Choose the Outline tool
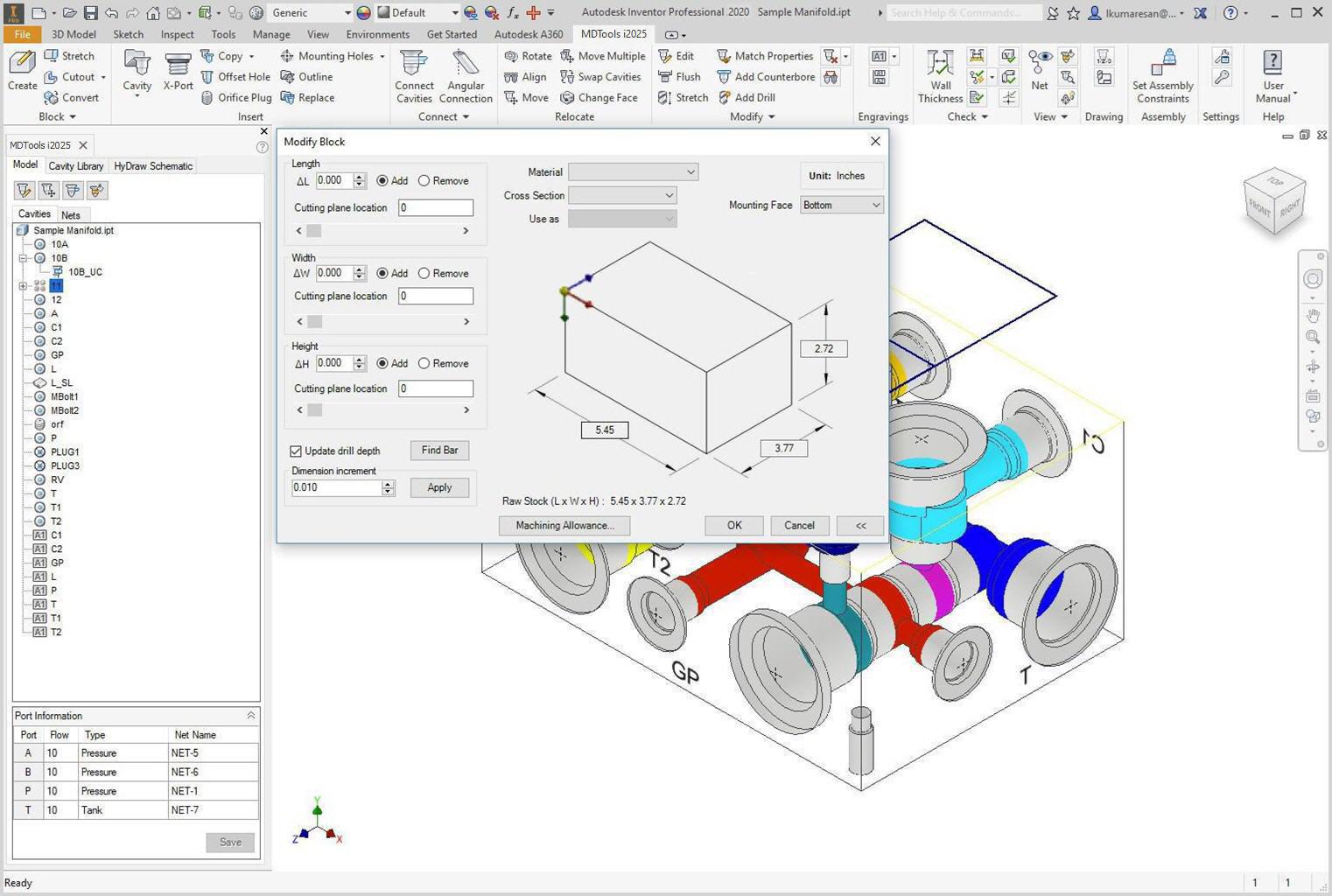This screenshot has height=896, width=1332. coord(306,77)
